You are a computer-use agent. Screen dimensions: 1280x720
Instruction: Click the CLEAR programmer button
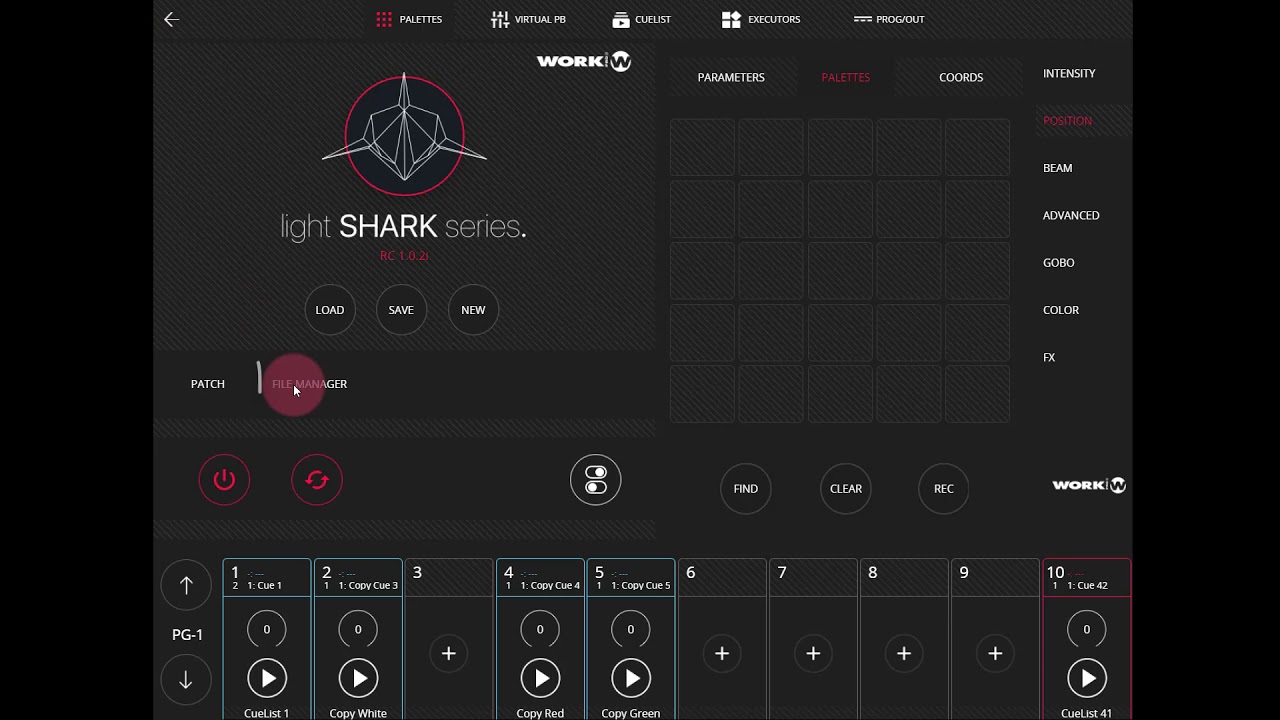click(846, 489)
